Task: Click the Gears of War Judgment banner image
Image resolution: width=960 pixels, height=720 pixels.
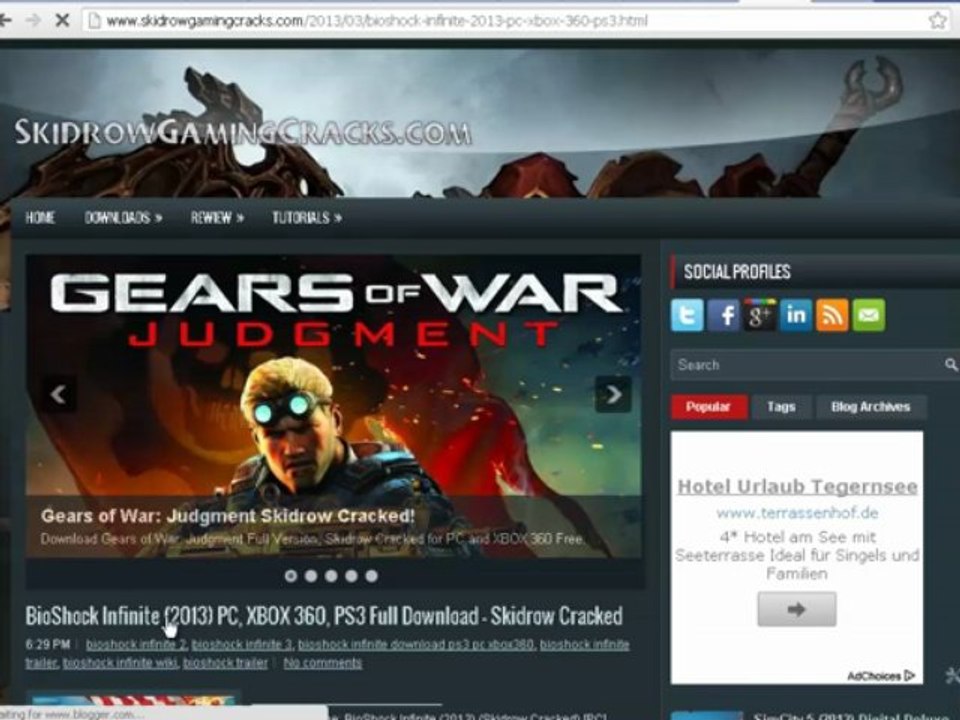Action: (334, 407)
